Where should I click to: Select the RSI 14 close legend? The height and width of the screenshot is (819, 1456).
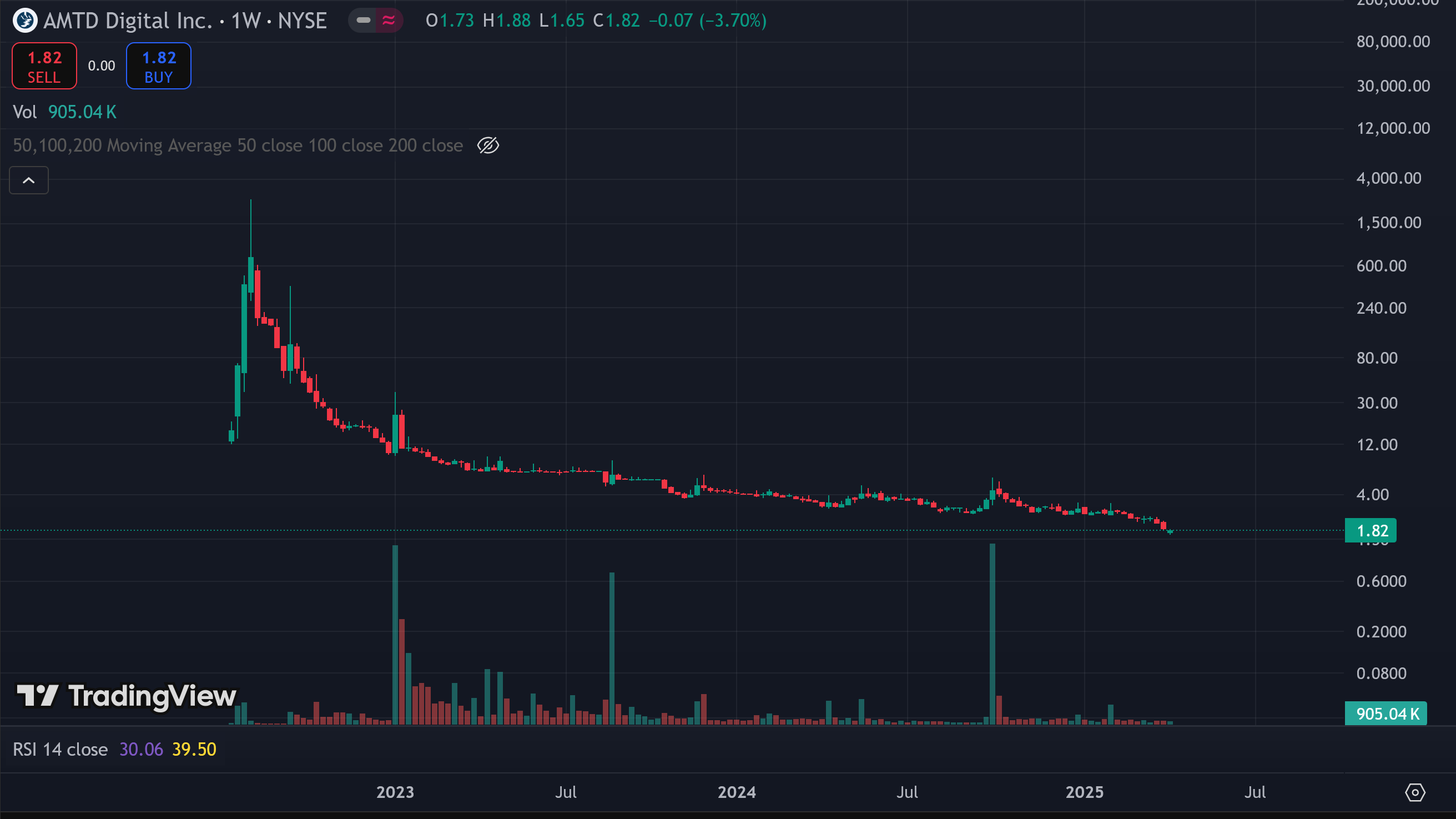click(x=60, y=750)
